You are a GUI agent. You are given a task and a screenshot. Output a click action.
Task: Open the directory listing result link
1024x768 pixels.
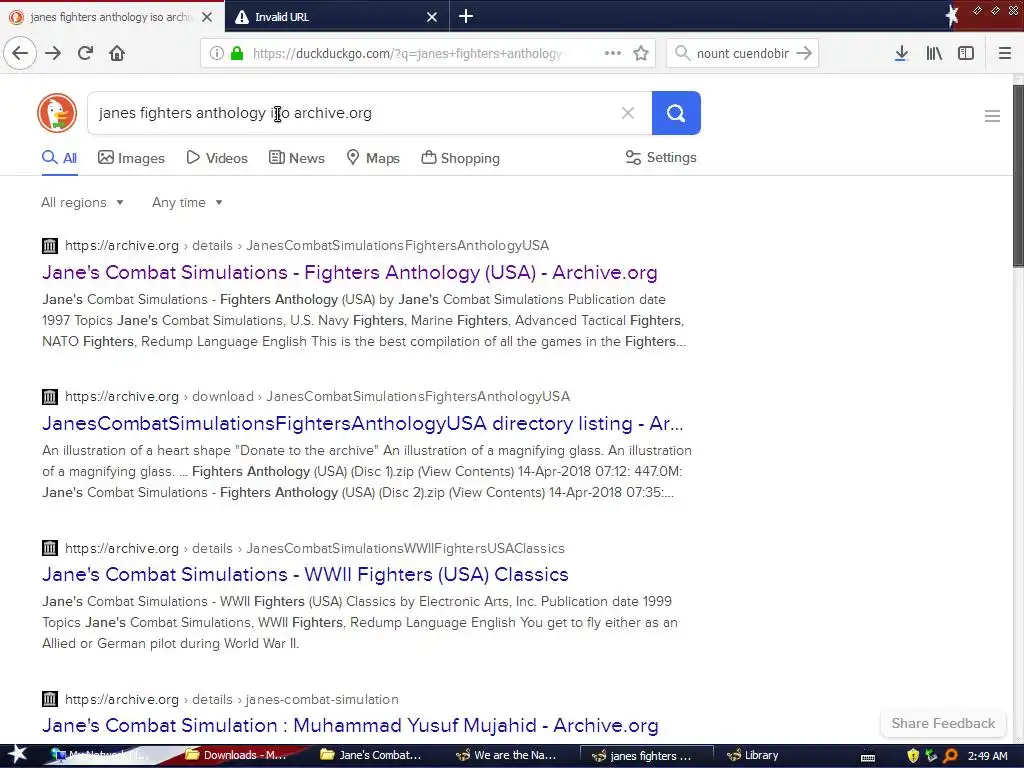(362, 423)
